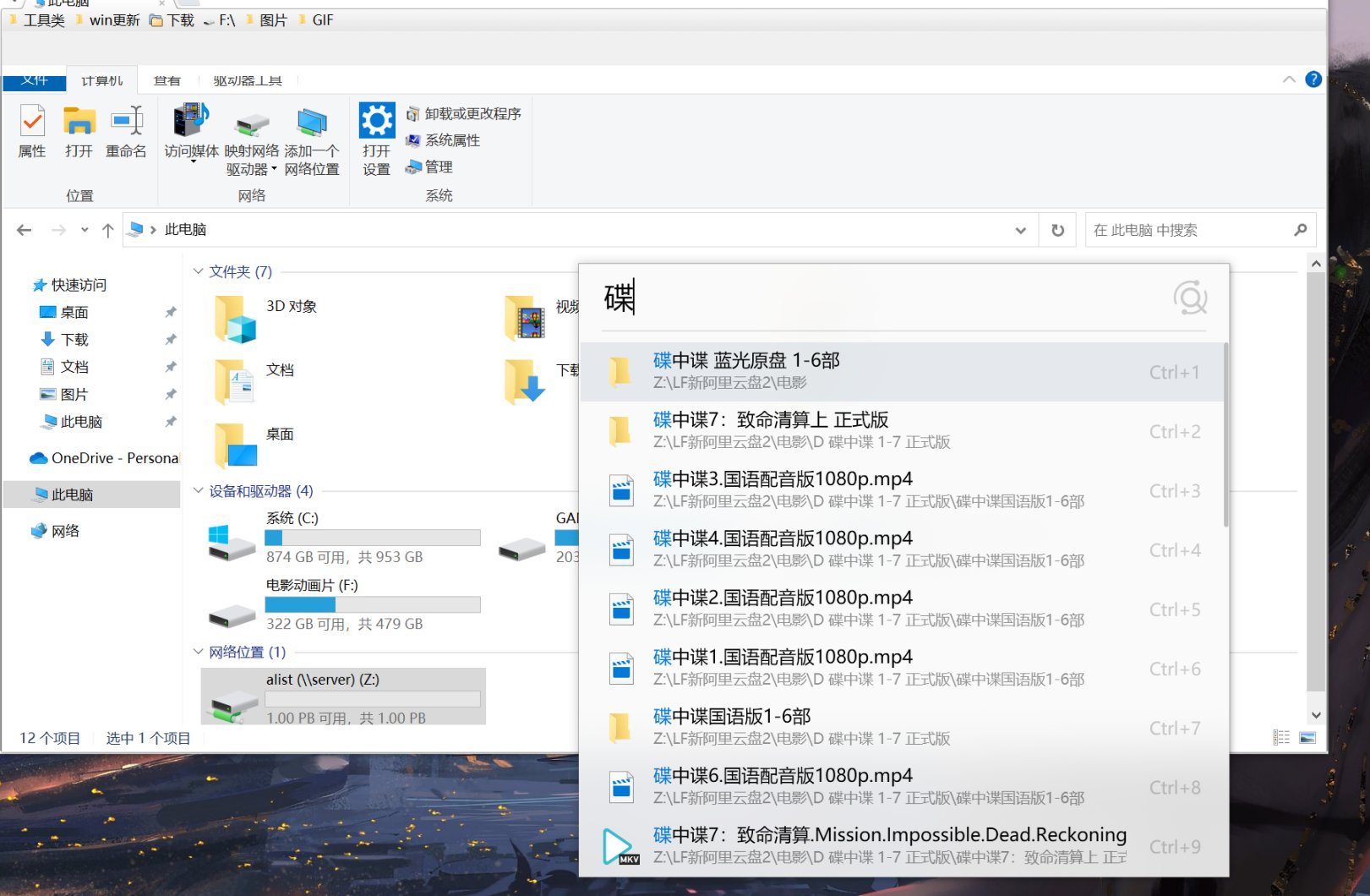
Task: Click Map network drive (映射网络驱动器) icon
Action: click(251, 140)
